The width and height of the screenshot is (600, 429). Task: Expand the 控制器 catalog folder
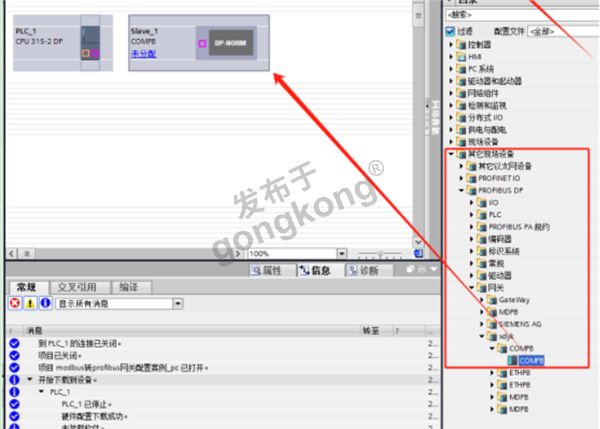point(451,45)
